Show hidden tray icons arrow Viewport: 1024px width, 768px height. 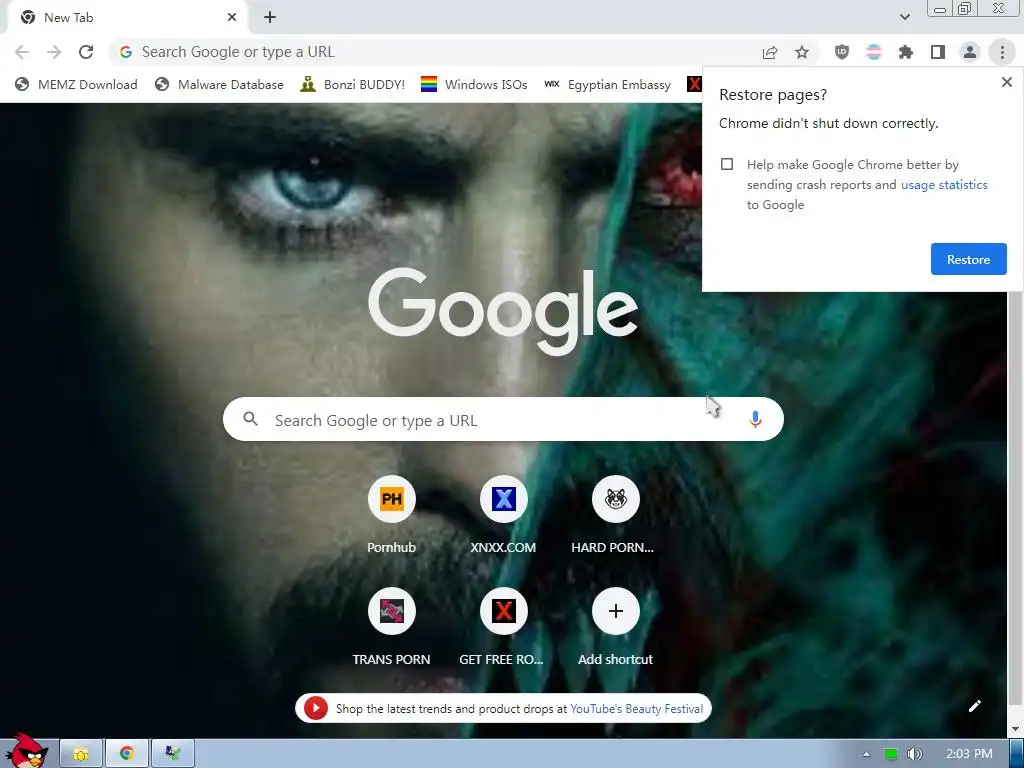coord(867,754)
